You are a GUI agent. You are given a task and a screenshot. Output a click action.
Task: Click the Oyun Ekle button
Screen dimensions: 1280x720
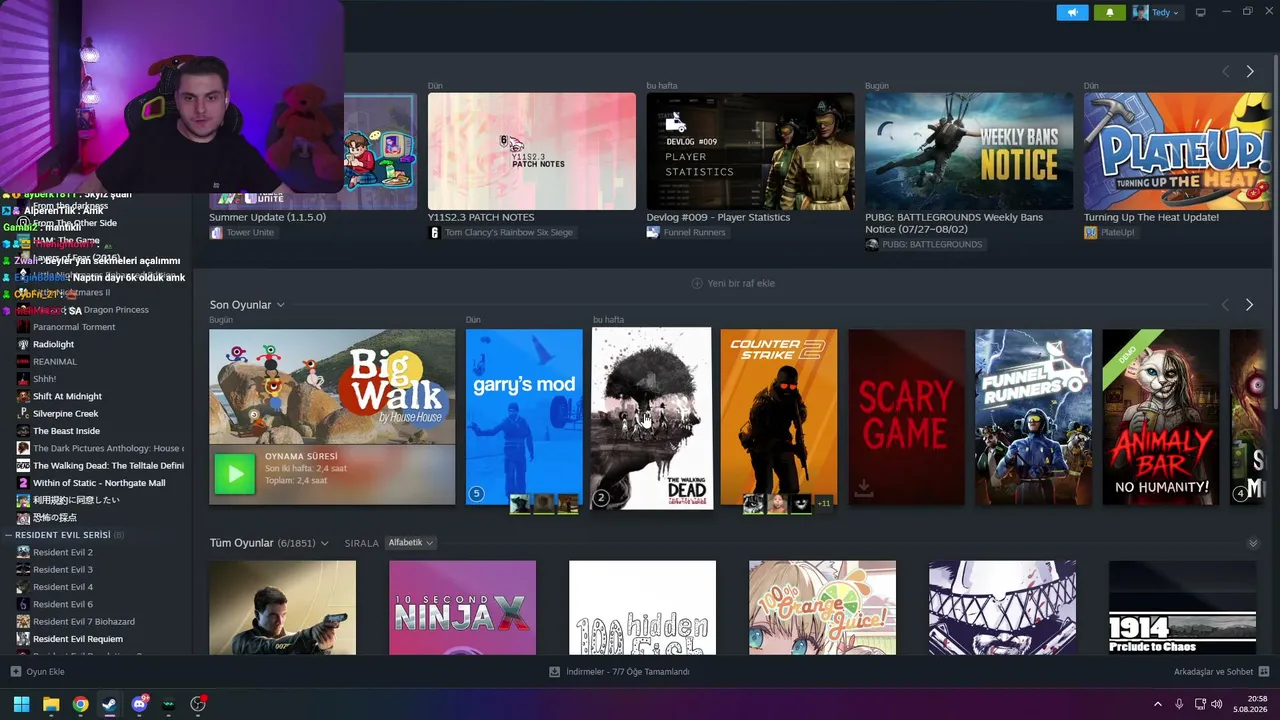click(37, 672)
